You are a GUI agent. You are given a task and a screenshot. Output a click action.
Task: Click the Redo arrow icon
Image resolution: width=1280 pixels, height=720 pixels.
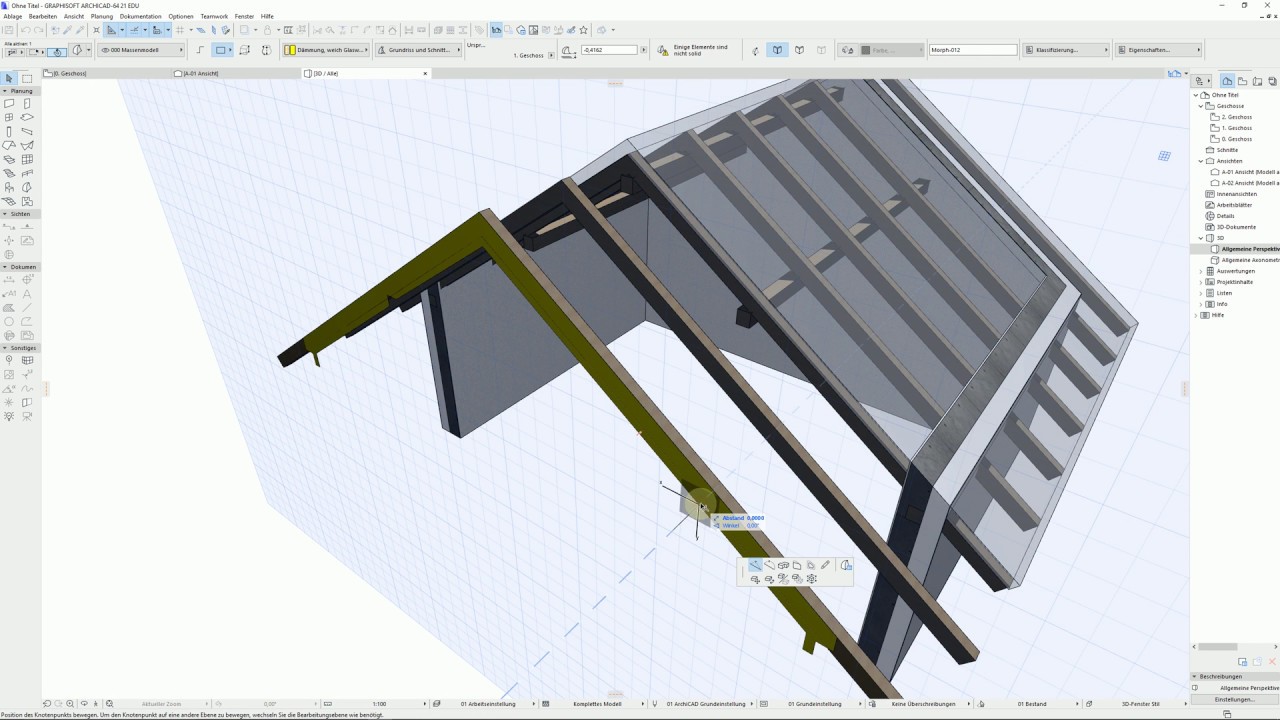pos(38,30)
